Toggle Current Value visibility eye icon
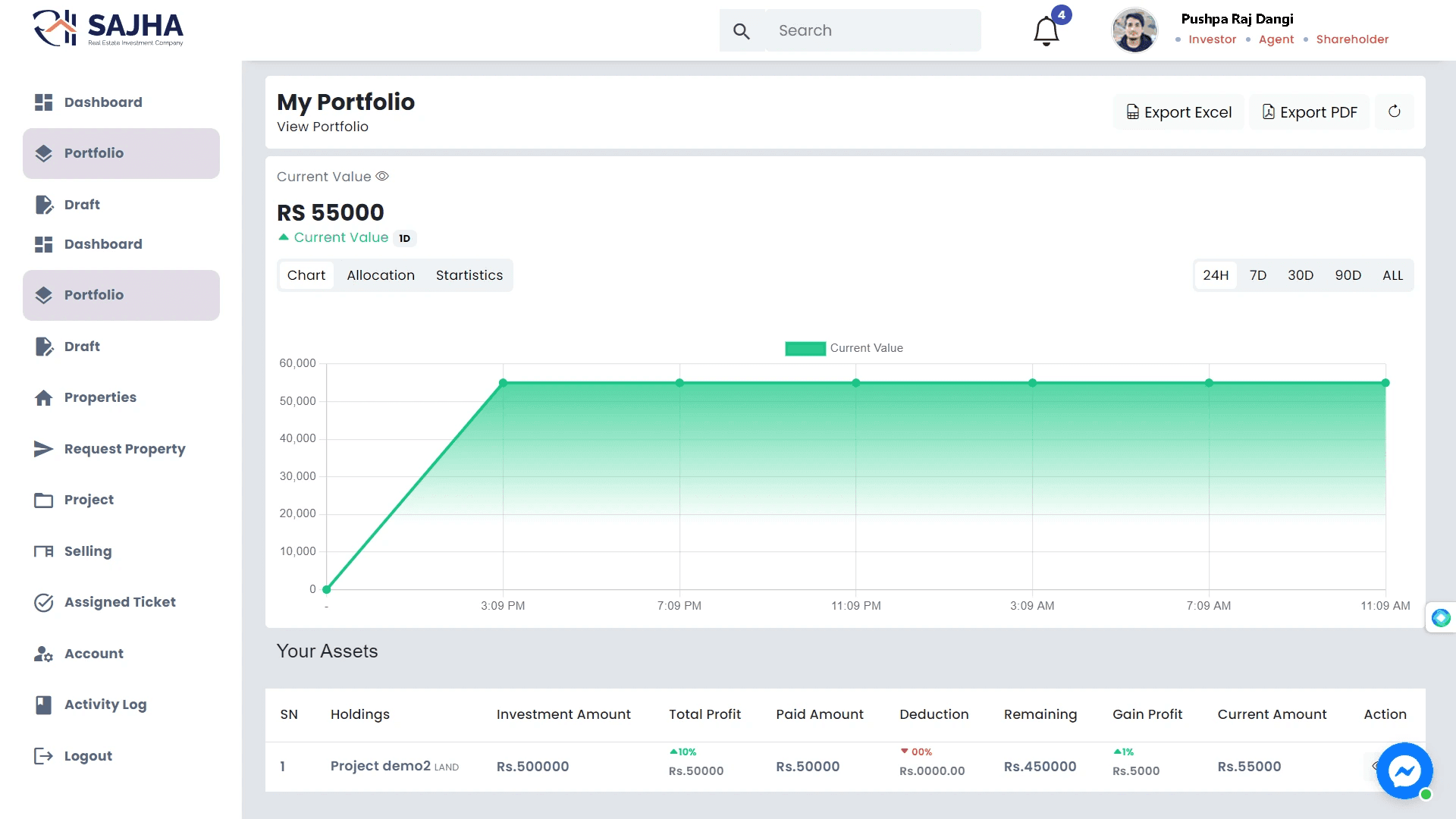This screenshot has width=1456, height=819. point(382,176)
